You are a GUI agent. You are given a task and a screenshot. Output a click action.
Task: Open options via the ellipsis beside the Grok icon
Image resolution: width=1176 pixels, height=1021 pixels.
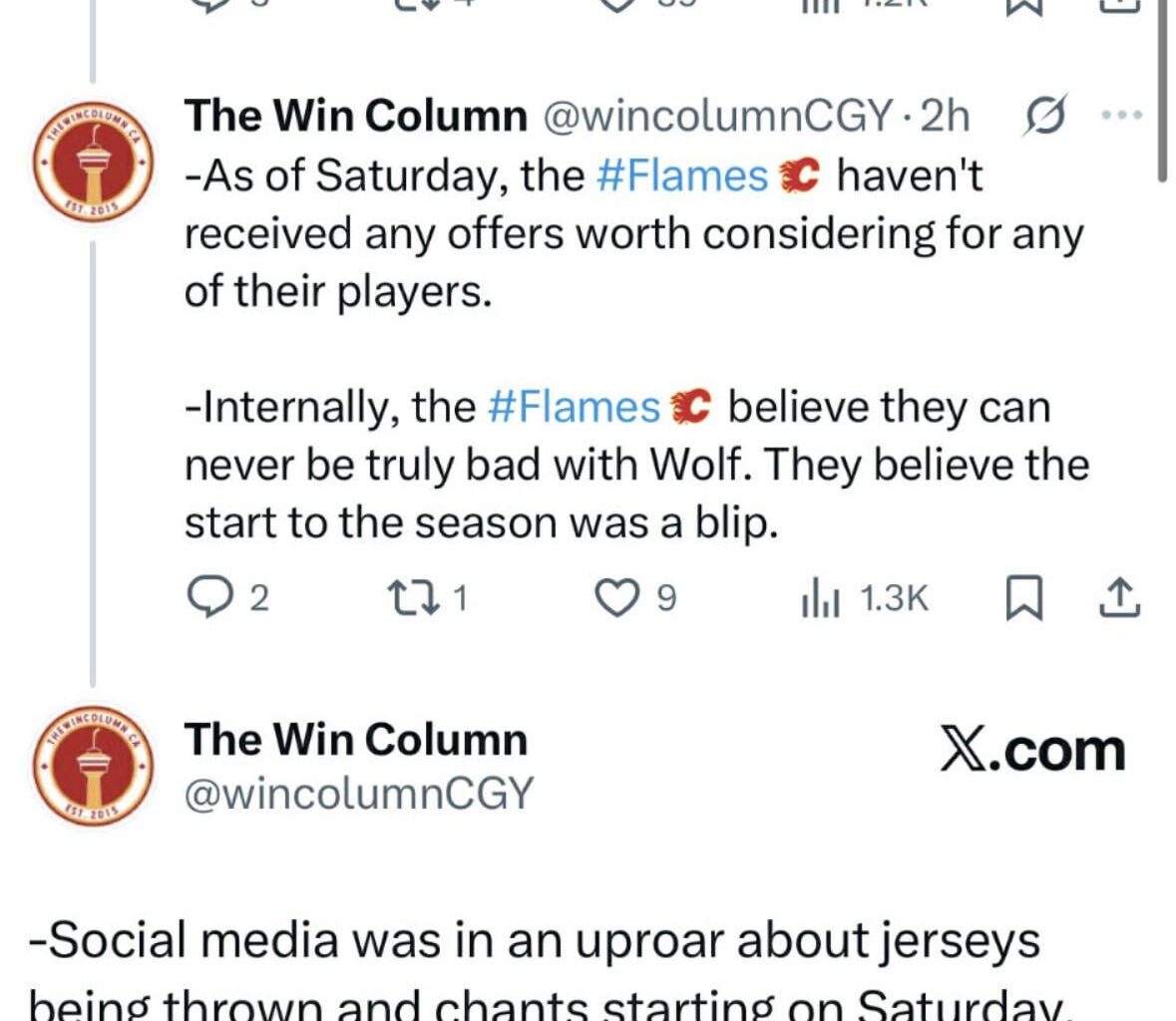point(1122,113)
